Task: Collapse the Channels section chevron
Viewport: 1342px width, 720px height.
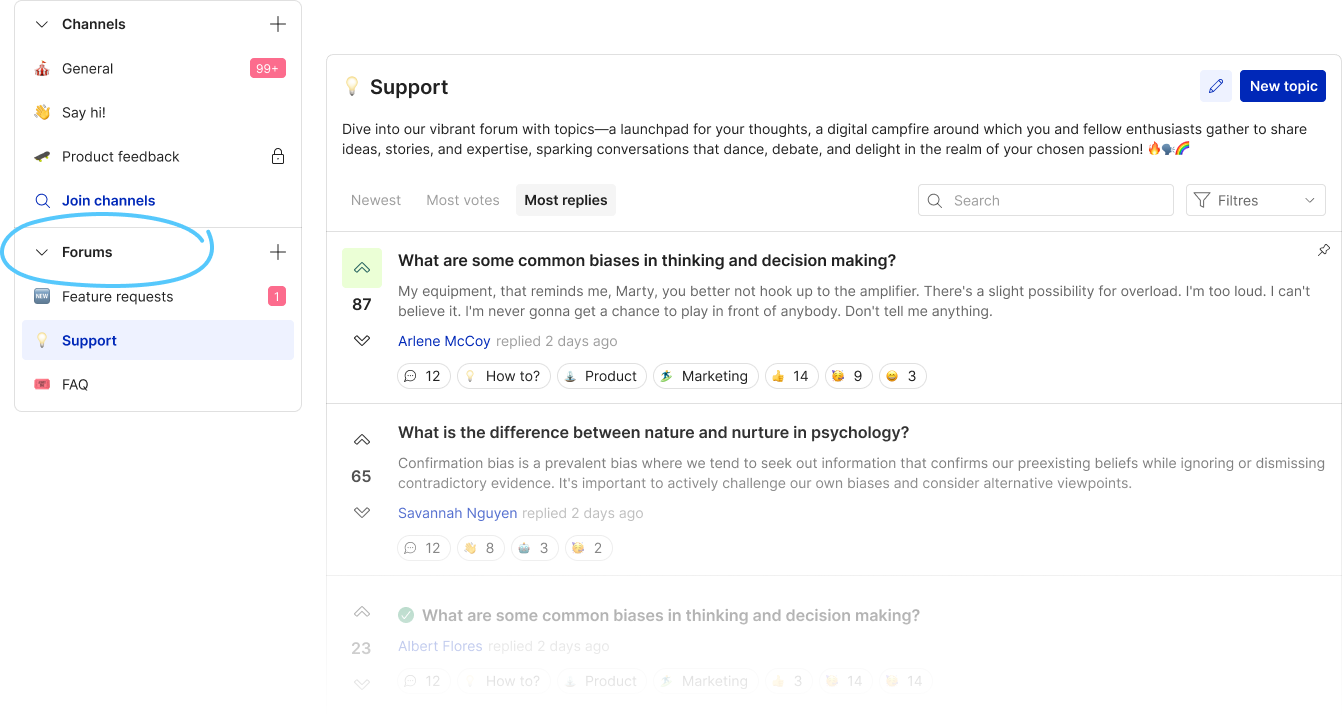Action: [x=42, y=24]
